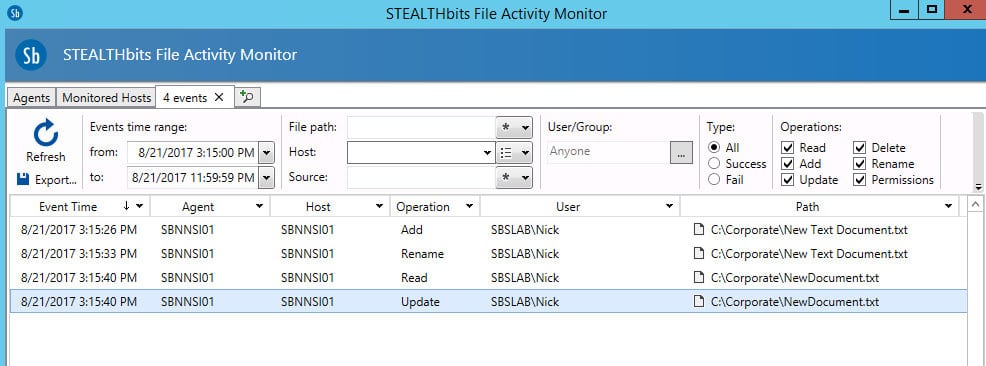986x366 pixels.
Task: Click NewDocument.txt path in Update row
Action: 795,302
